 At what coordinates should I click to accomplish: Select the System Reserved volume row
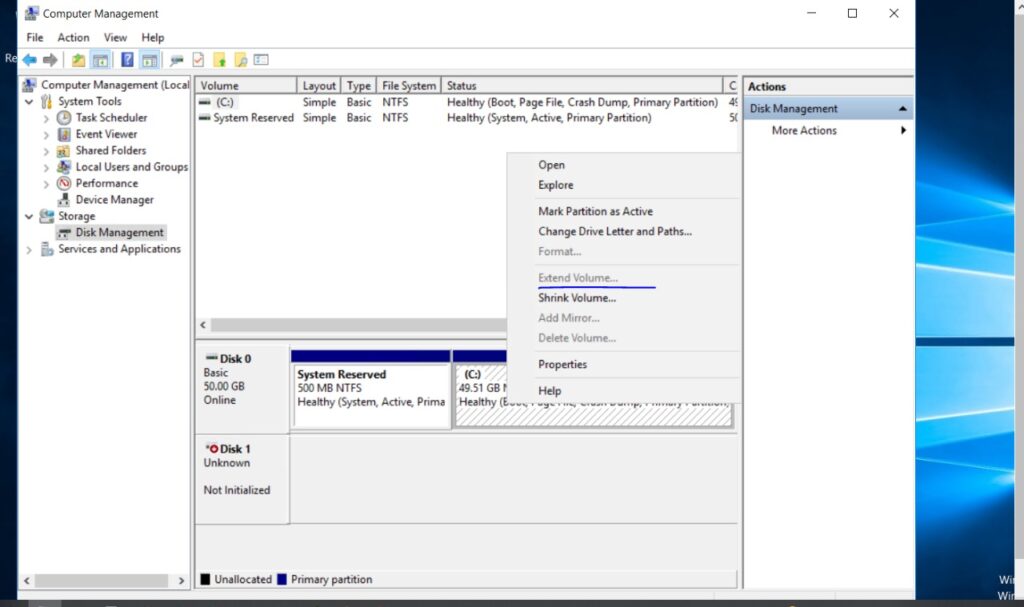pos(466,118)
